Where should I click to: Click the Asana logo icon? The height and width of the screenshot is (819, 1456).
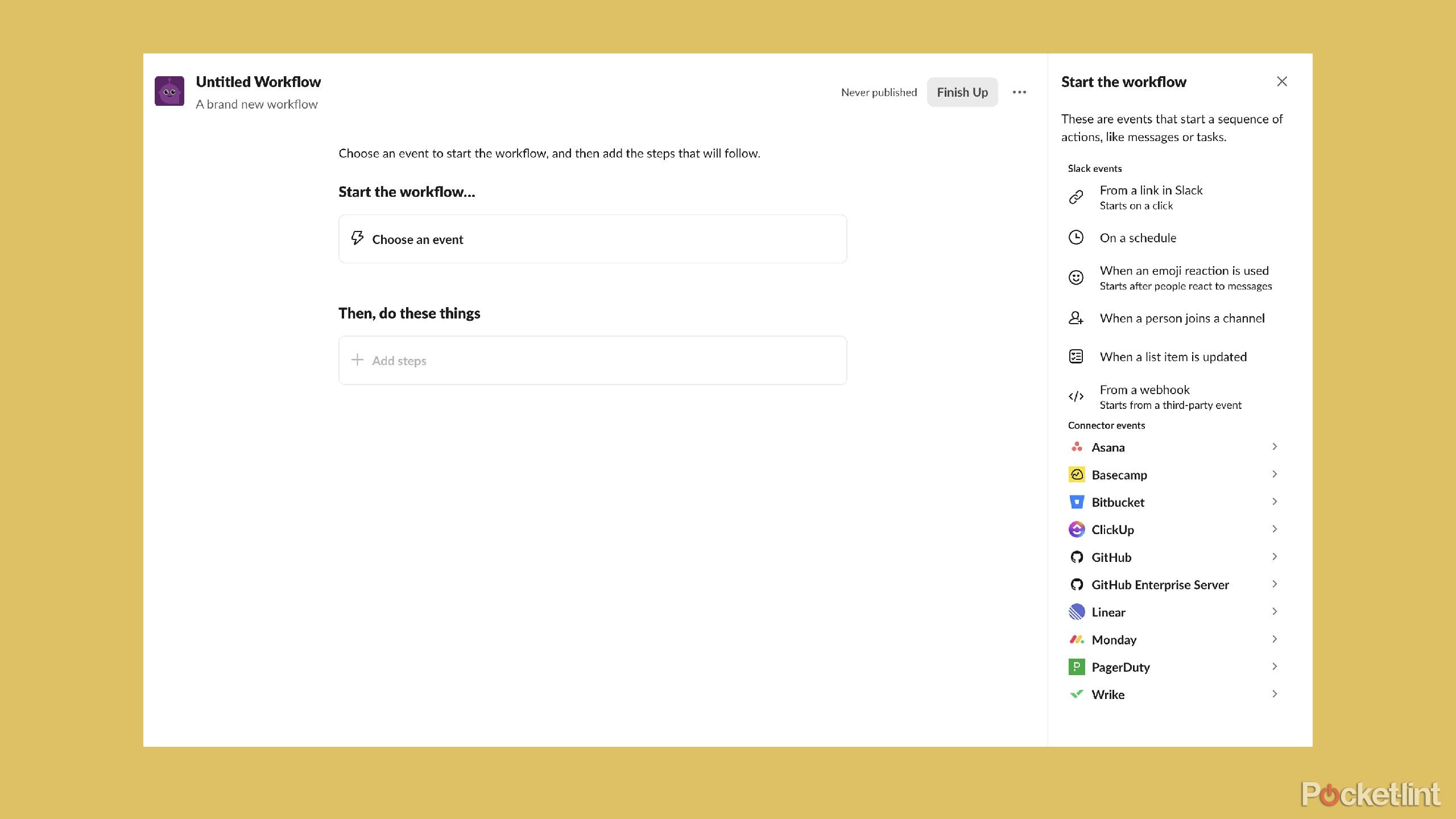click(x=1077, y=447)
